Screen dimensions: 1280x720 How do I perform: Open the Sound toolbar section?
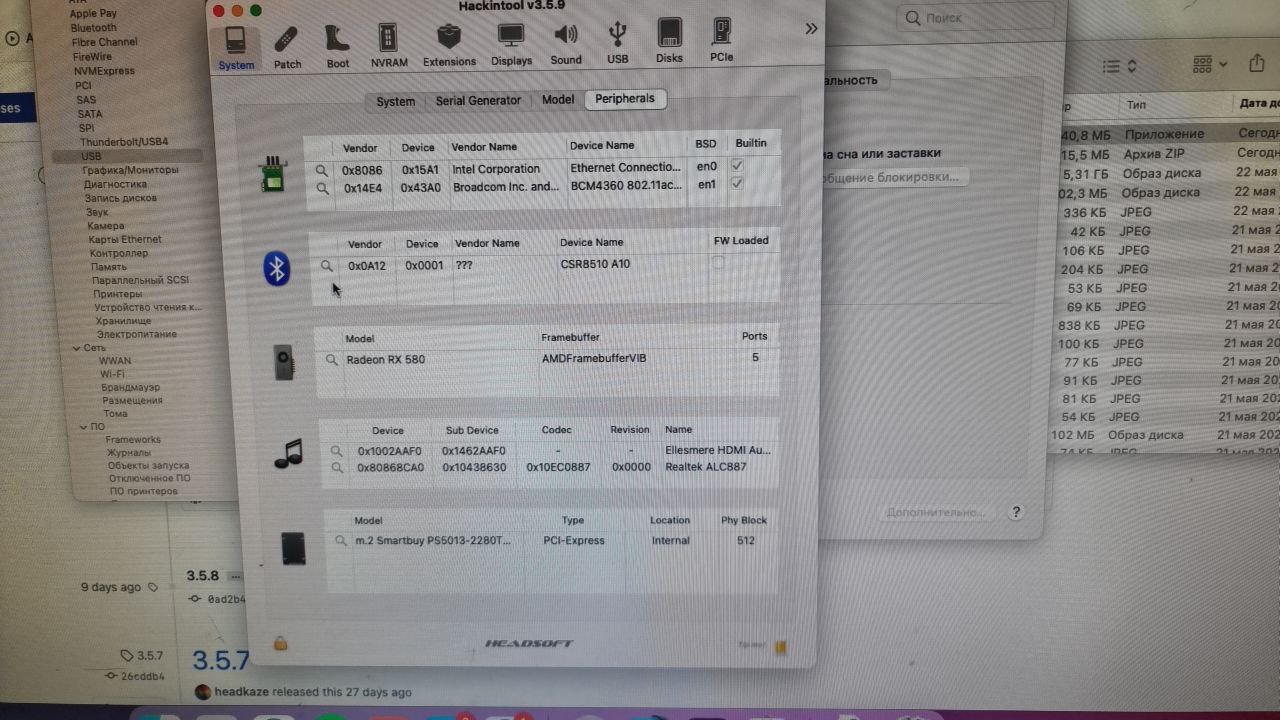click(x=566, y=45)
